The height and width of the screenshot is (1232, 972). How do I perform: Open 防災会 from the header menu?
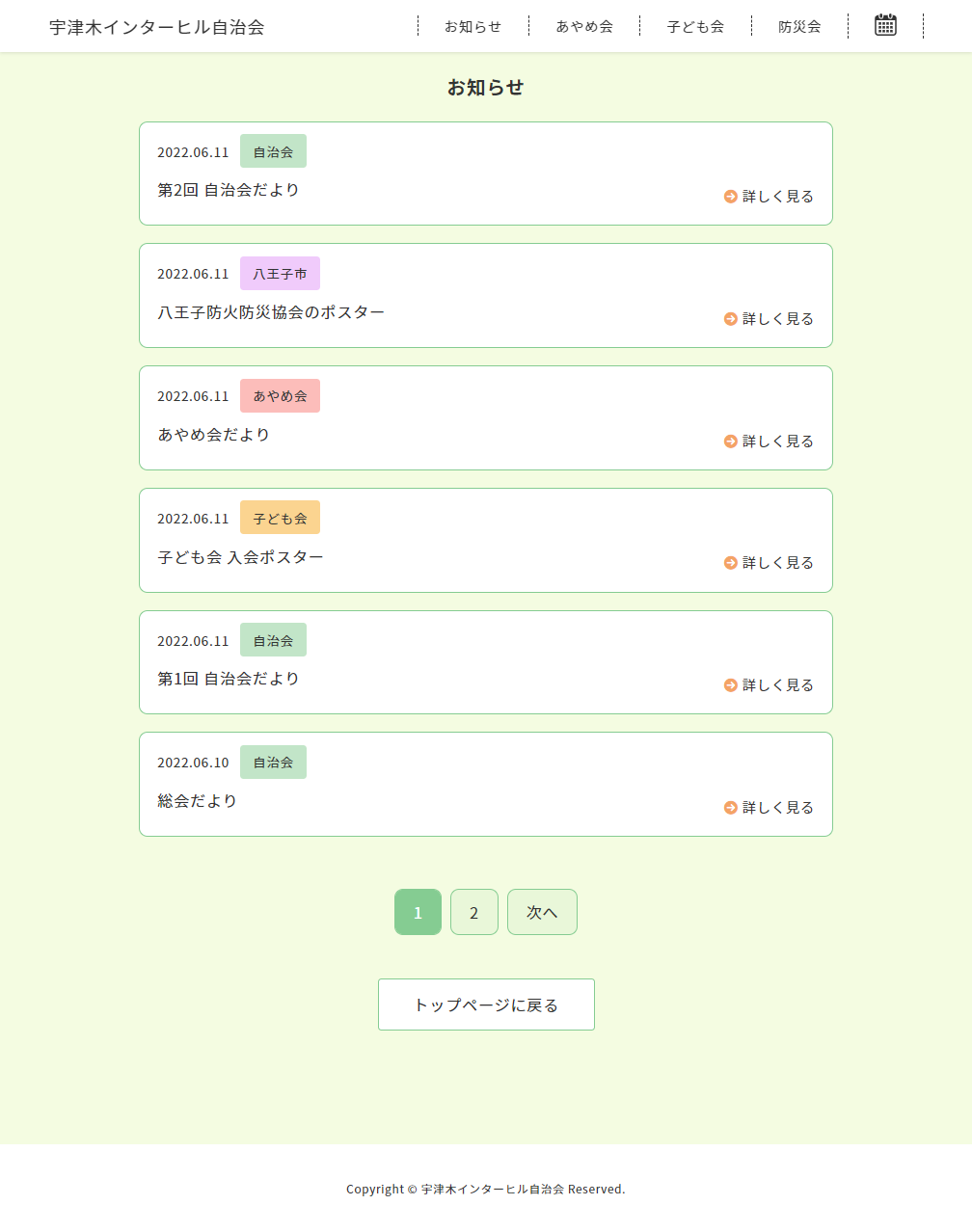click(x=799, y=27)
